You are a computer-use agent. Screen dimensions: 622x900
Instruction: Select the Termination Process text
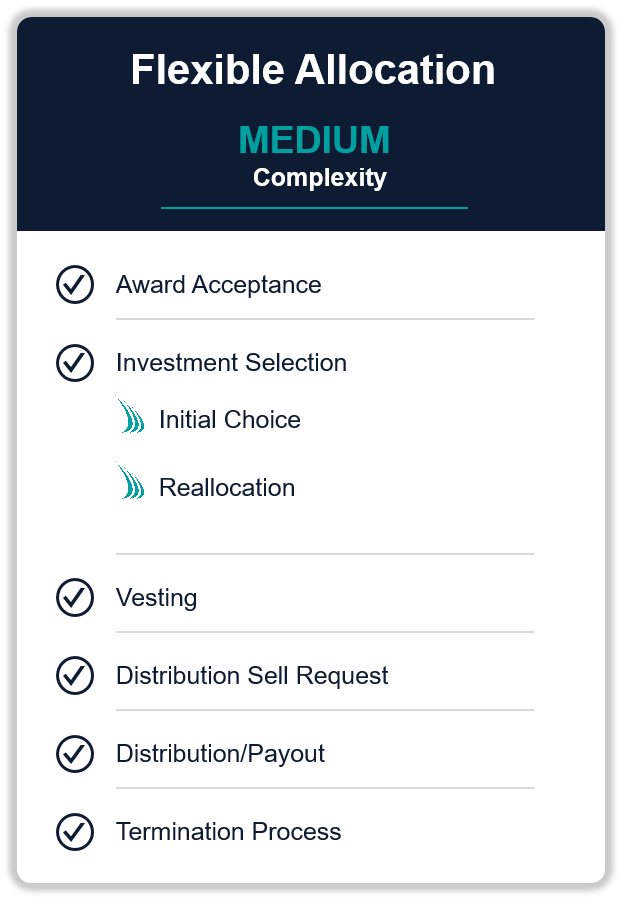coord(228,832)
